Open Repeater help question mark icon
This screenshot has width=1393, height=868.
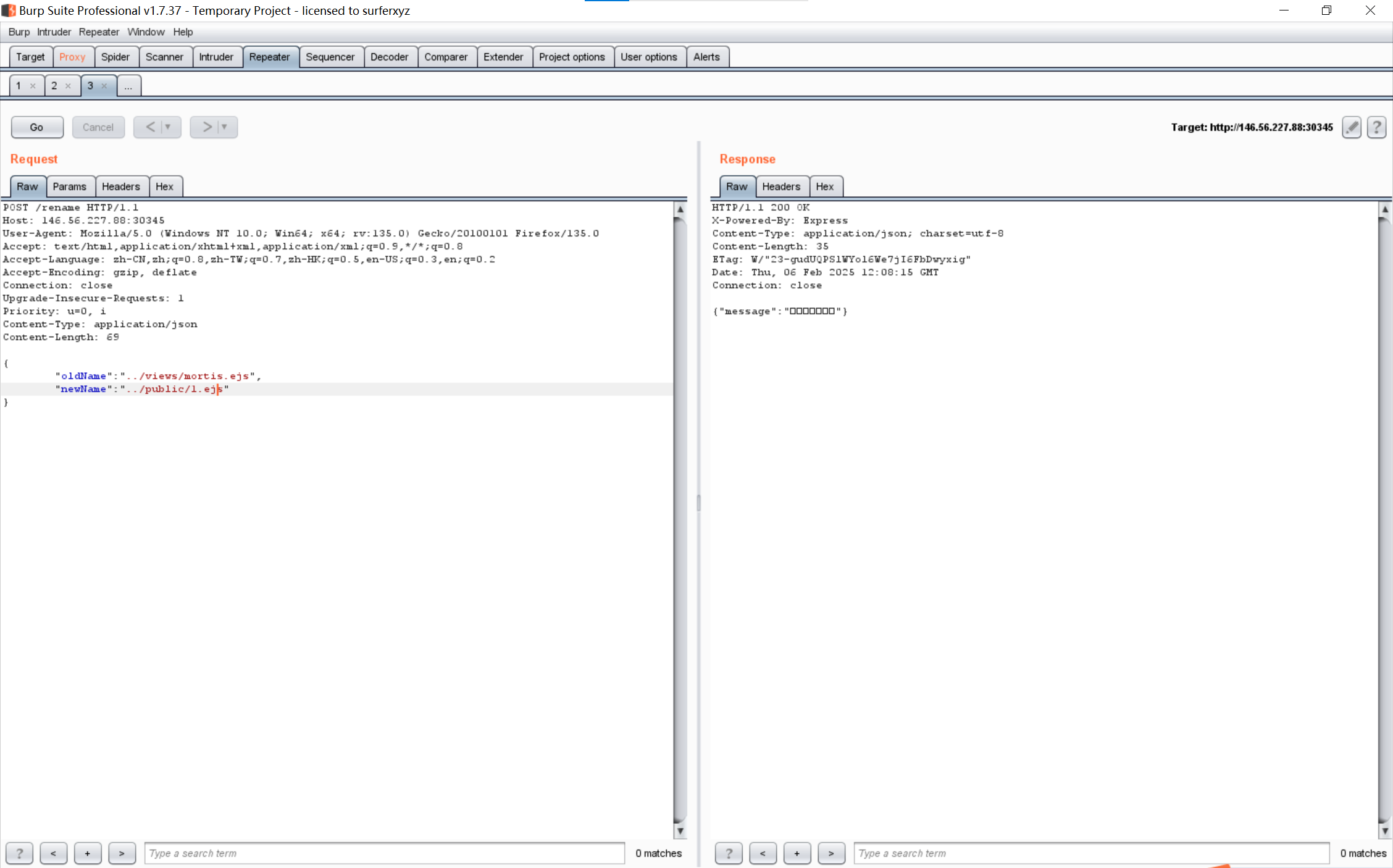(1376, 127)
